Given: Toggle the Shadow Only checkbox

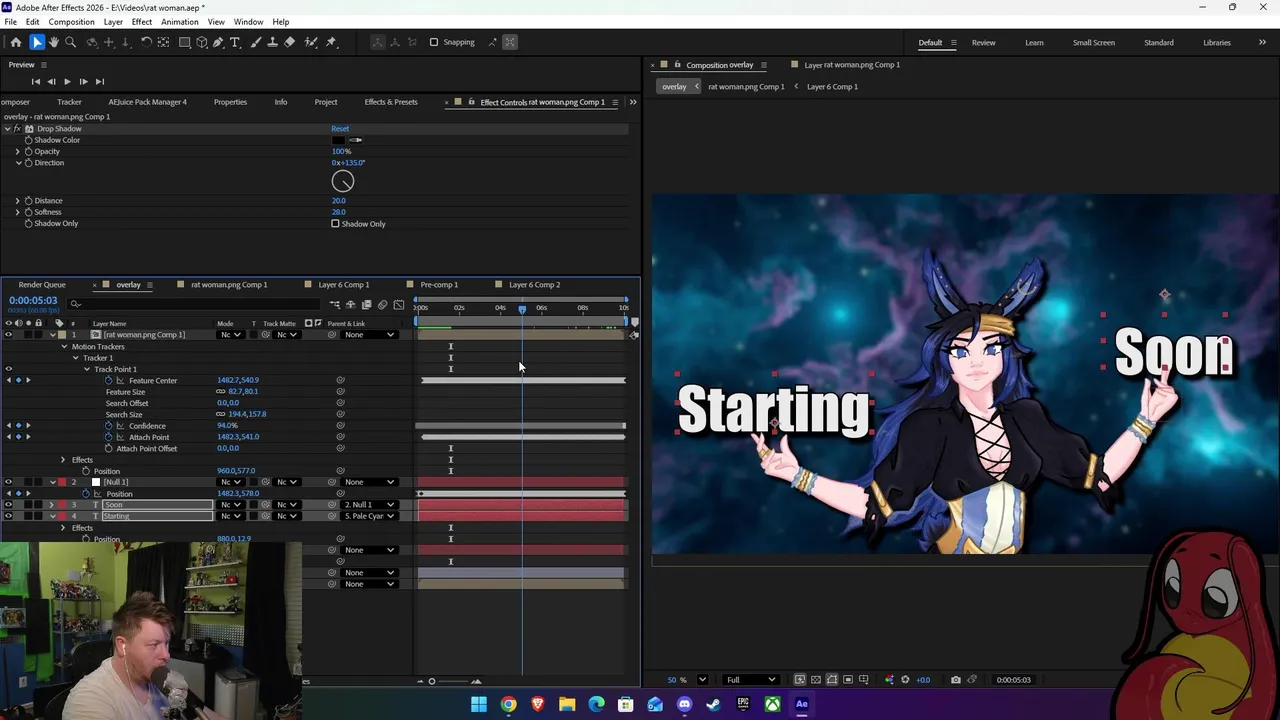Looking at the screenshot, I should 335,223.
